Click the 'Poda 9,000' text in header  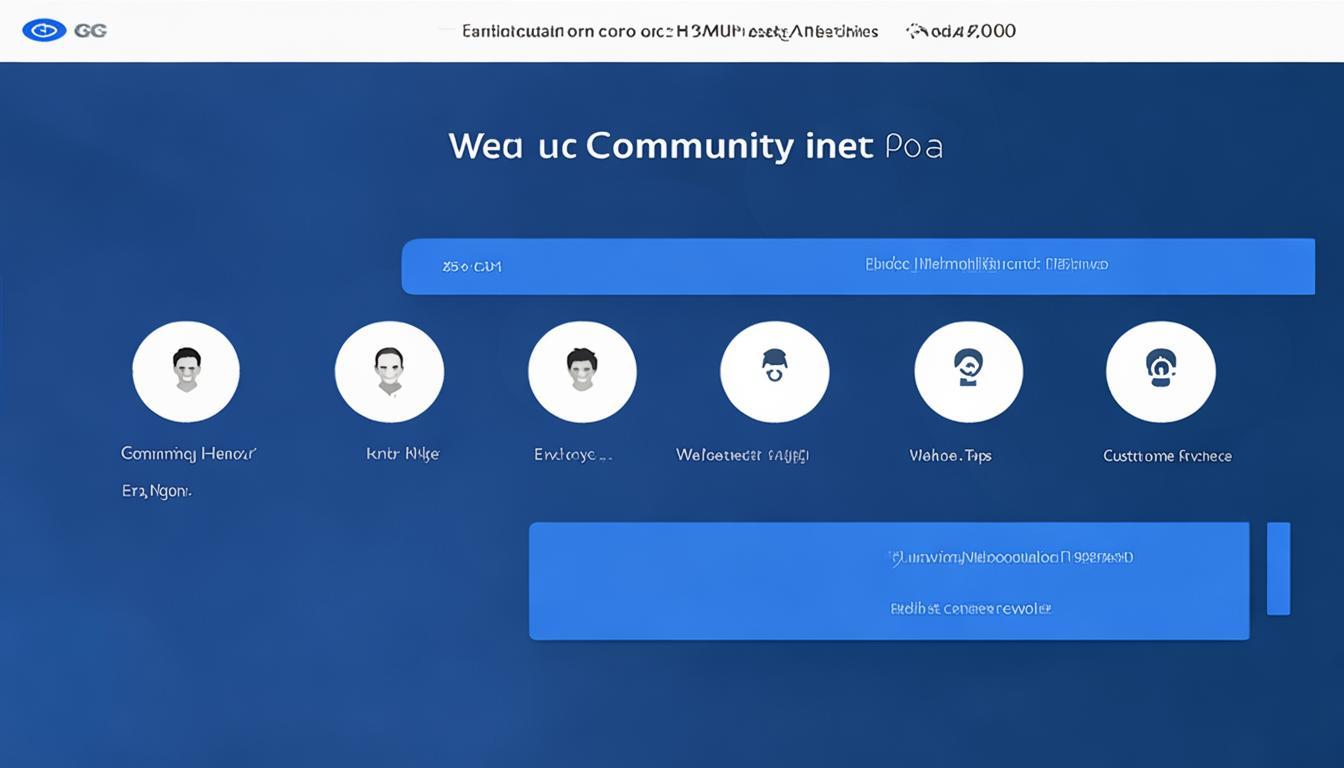tap(961, 31)
